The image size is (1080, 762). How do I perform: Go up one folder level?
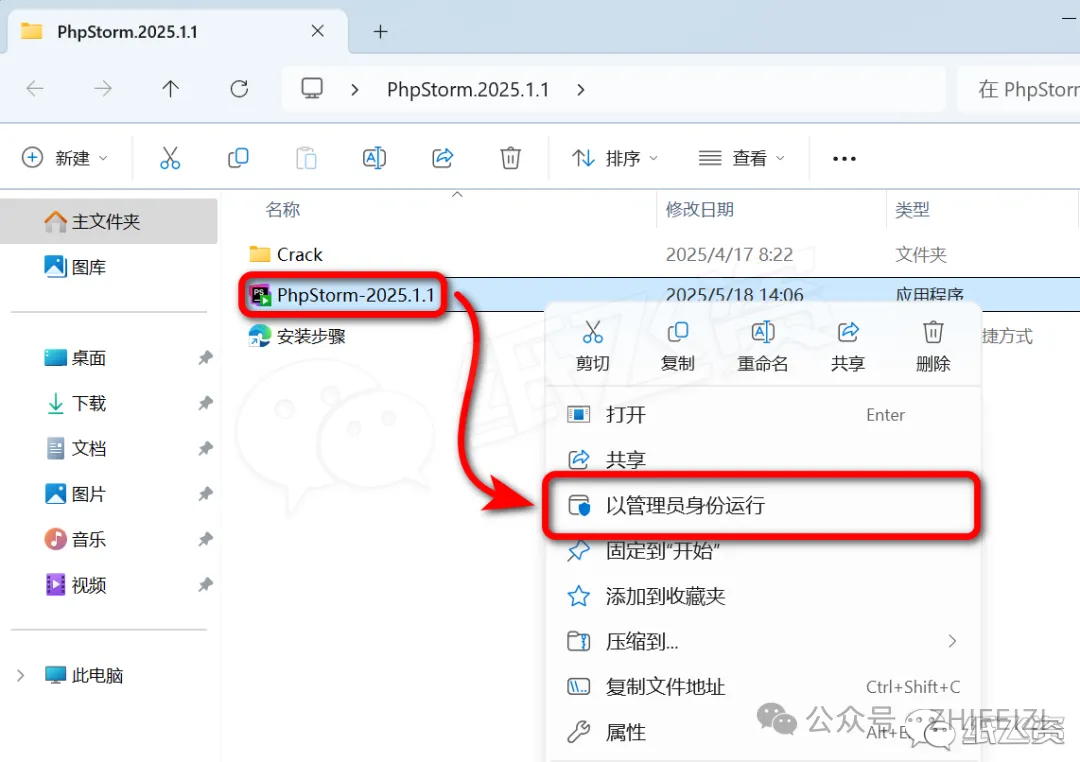(x=170, y=89)
